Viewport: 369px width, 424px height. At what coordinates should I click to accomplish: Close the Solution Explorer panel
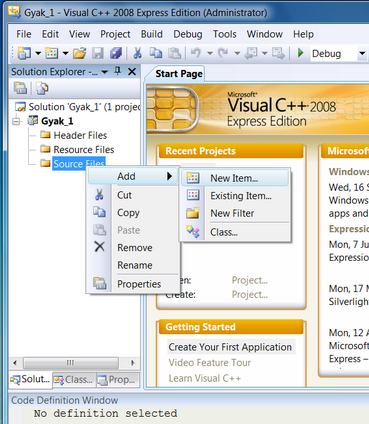132,71
